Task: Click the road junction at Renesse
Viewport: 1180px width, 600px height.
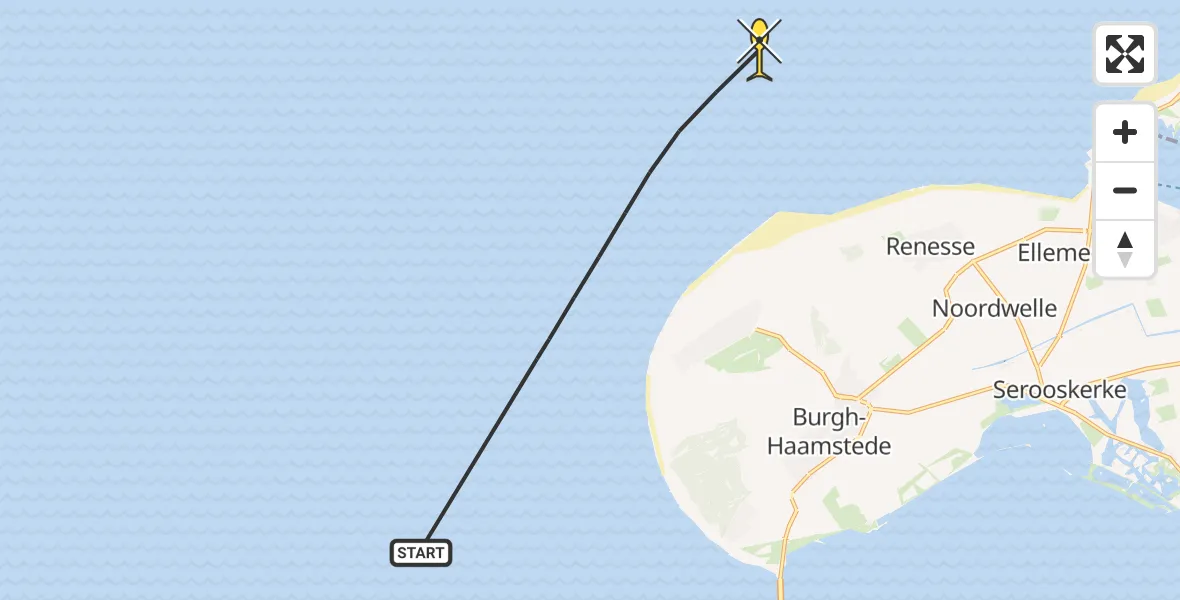Action: (x=973, y=263)
